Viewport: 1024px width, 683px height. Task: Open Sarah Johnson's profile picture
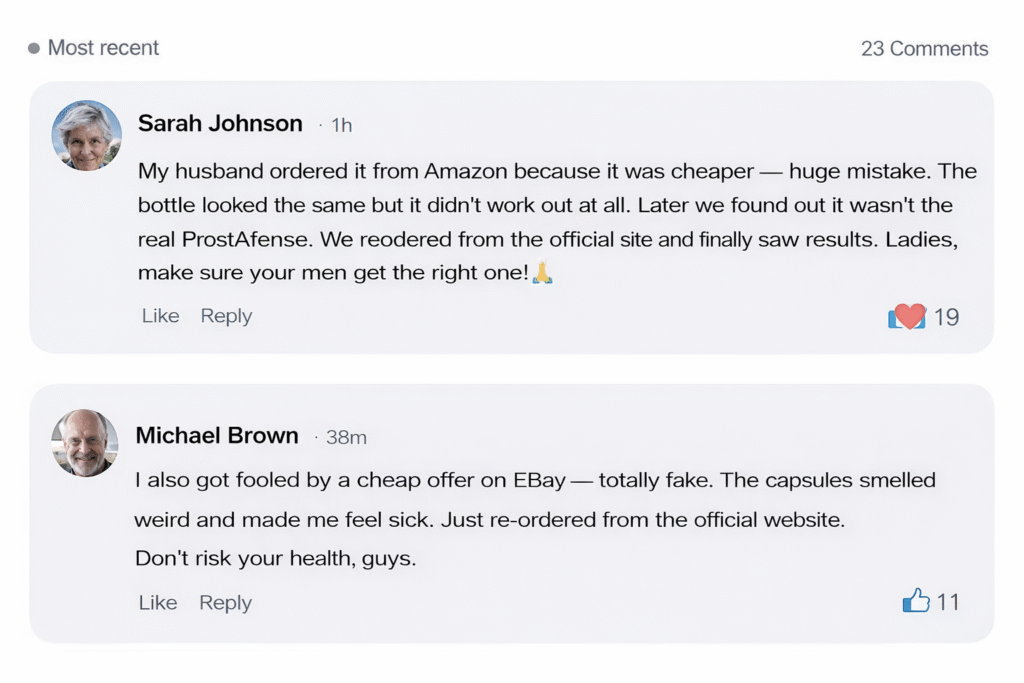point(87,136)
